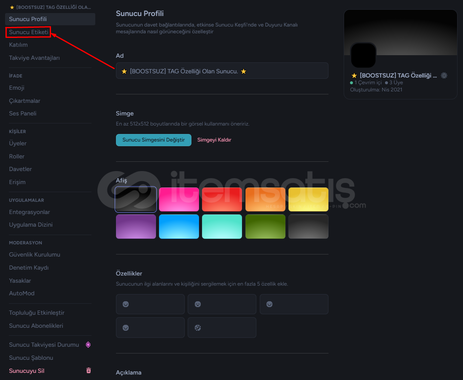Select the red banner swatch
The width and height of the screenshot is (463, 380).
222,199
